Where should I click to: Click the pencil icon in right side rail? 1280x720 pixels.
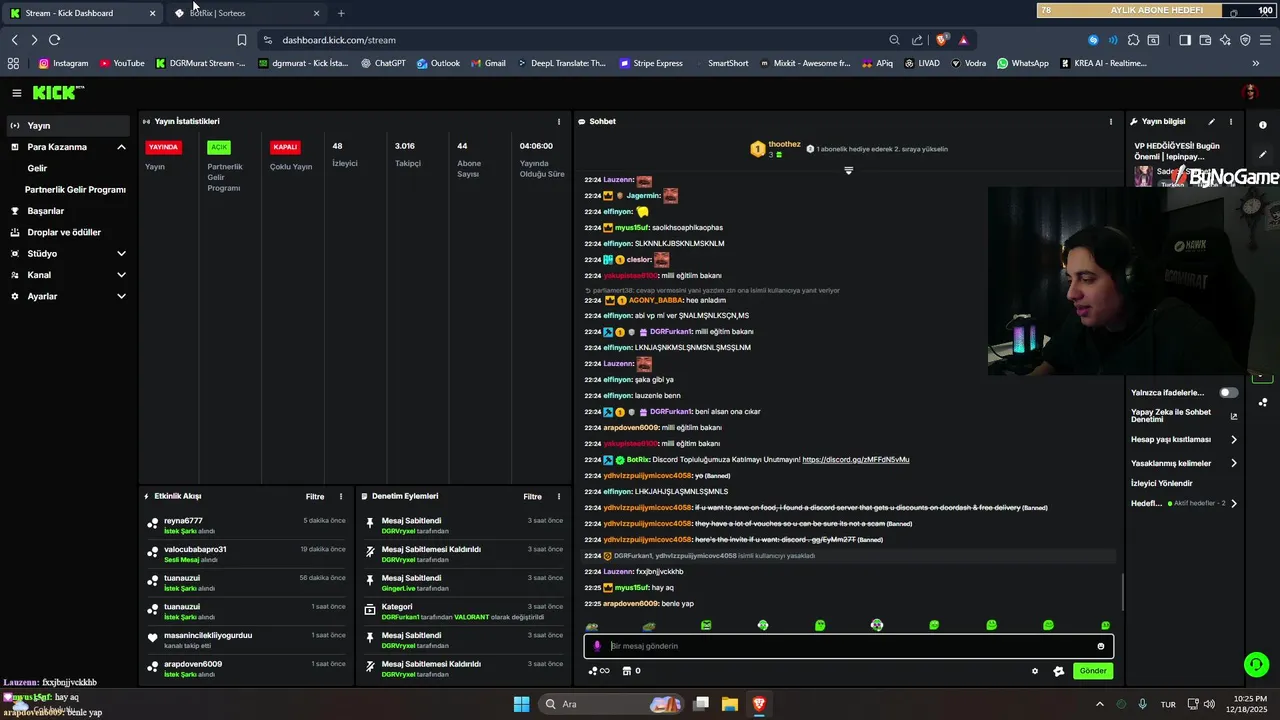coord(1263,155)
